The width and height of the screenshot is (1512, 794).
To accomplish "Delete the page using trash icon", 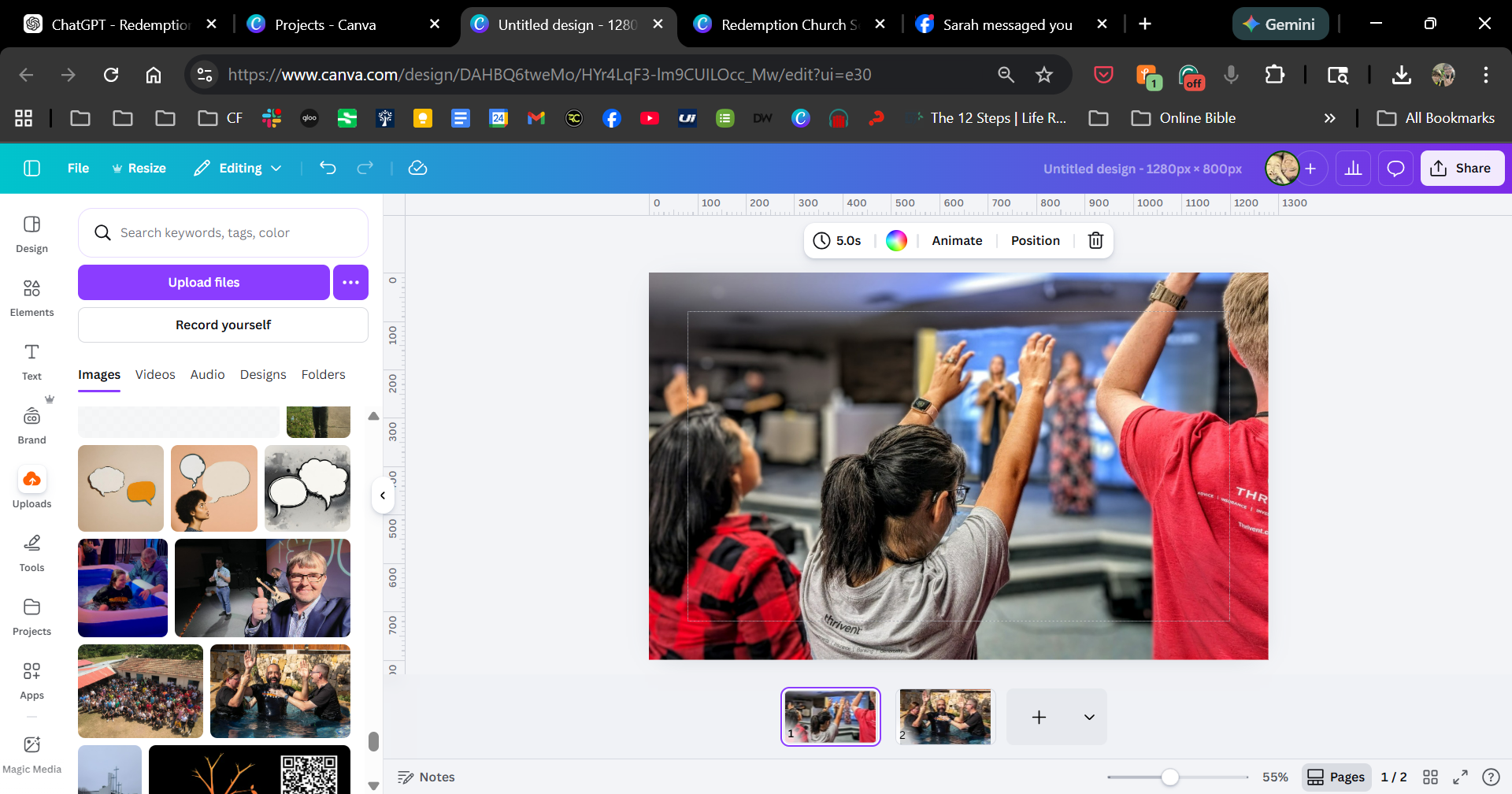I will [x=1095, y=240].
